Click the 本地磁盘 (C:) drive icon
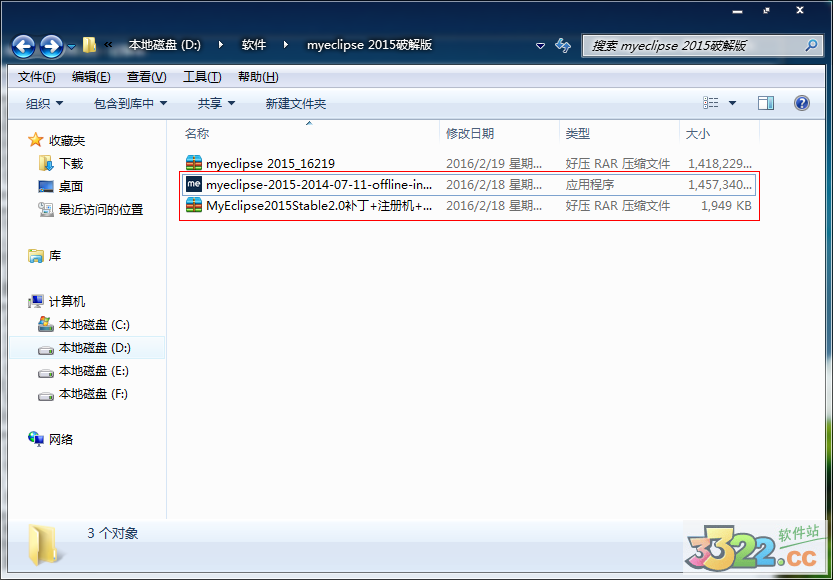 click(46, 325)
